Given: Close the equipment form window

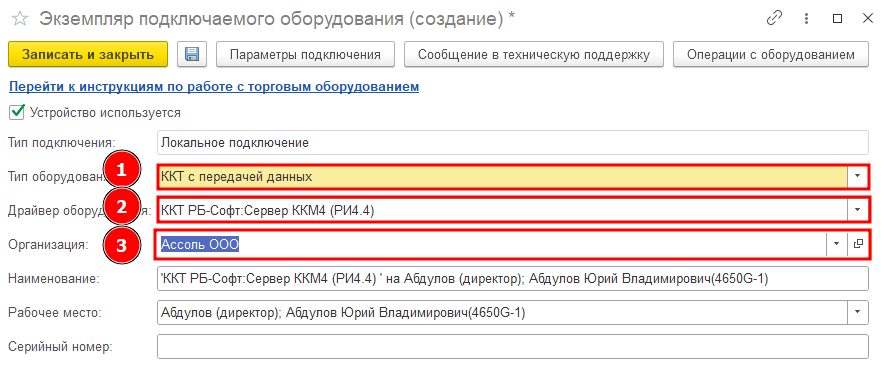Looking at the screenshot, I should click(x=868, y=19).
